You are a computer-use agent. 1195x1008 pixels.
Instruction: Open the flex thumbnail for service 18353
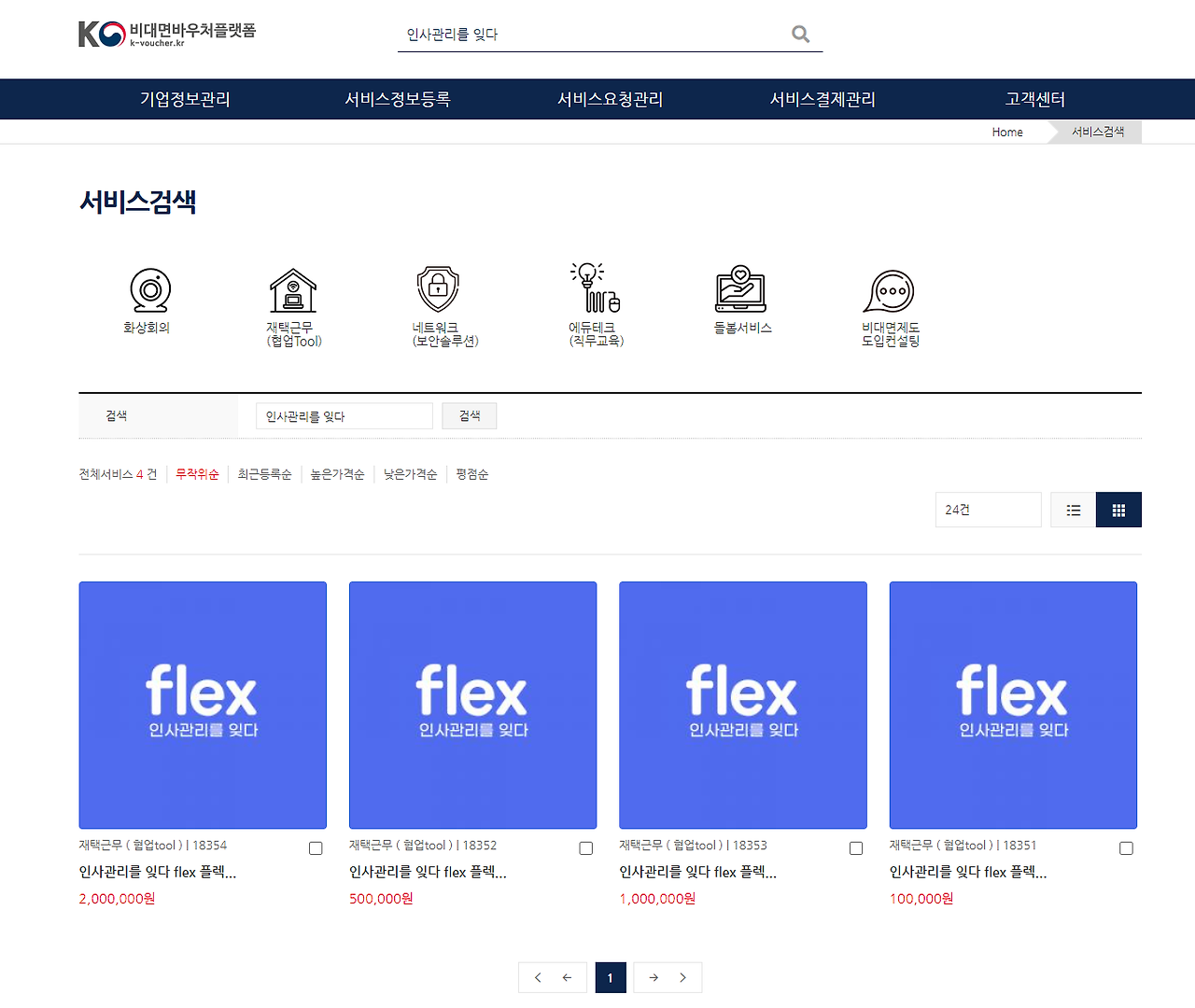[743, 706]
